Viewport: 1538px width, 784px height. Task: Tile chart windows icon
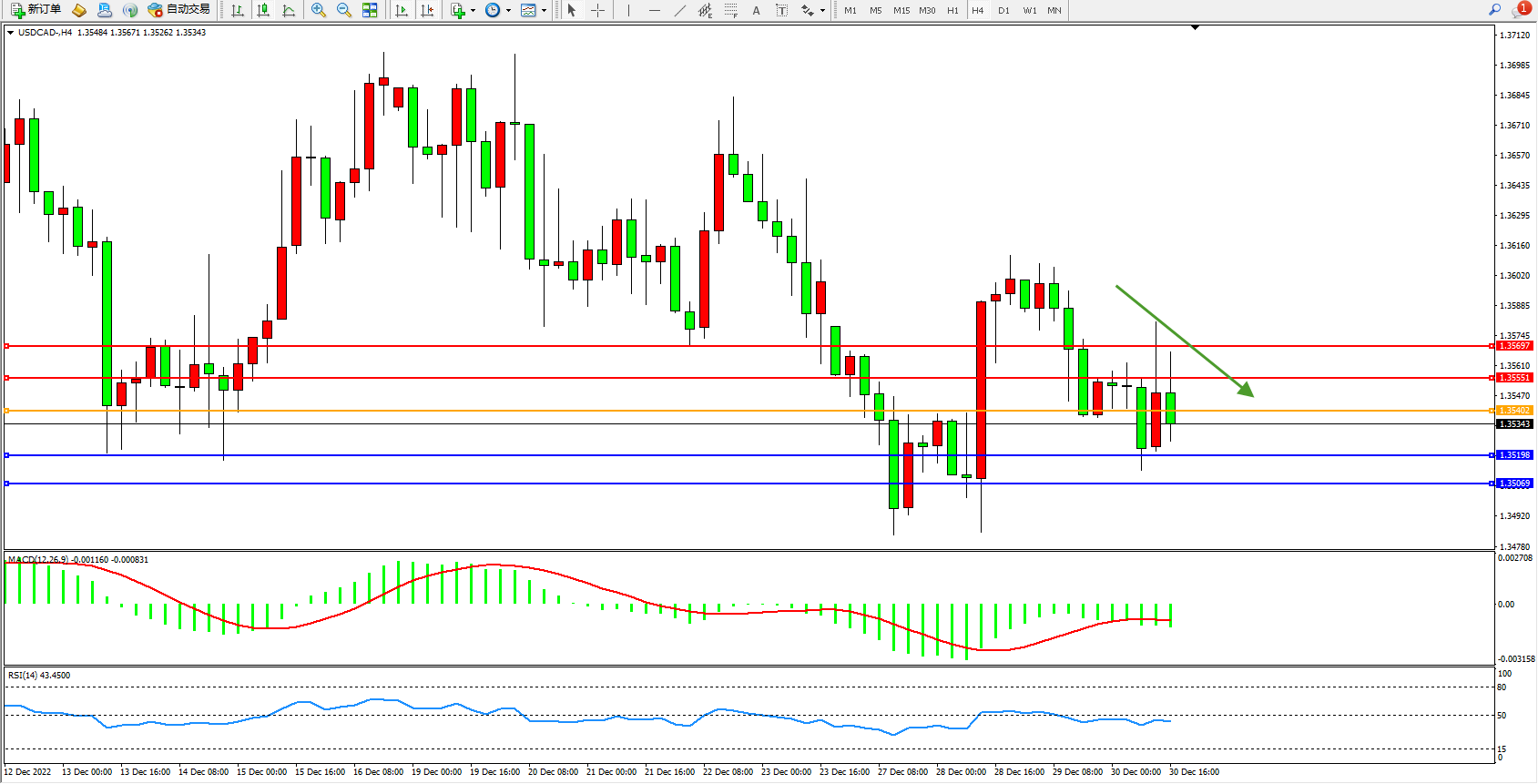370,10
